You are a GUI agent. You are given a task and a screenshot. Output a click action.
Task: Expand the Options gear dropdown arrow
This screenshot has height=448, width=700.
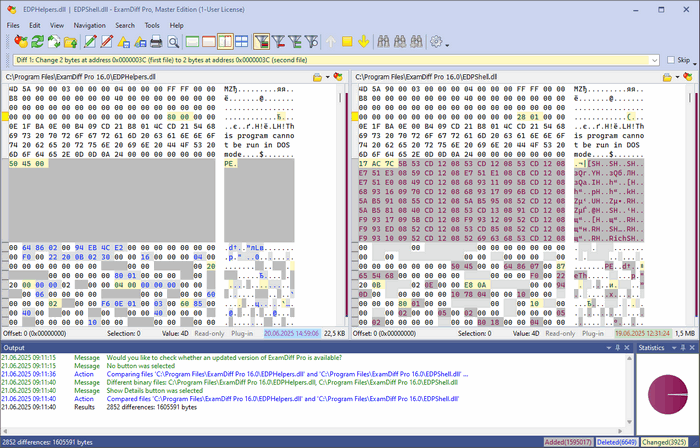(447, 44)
